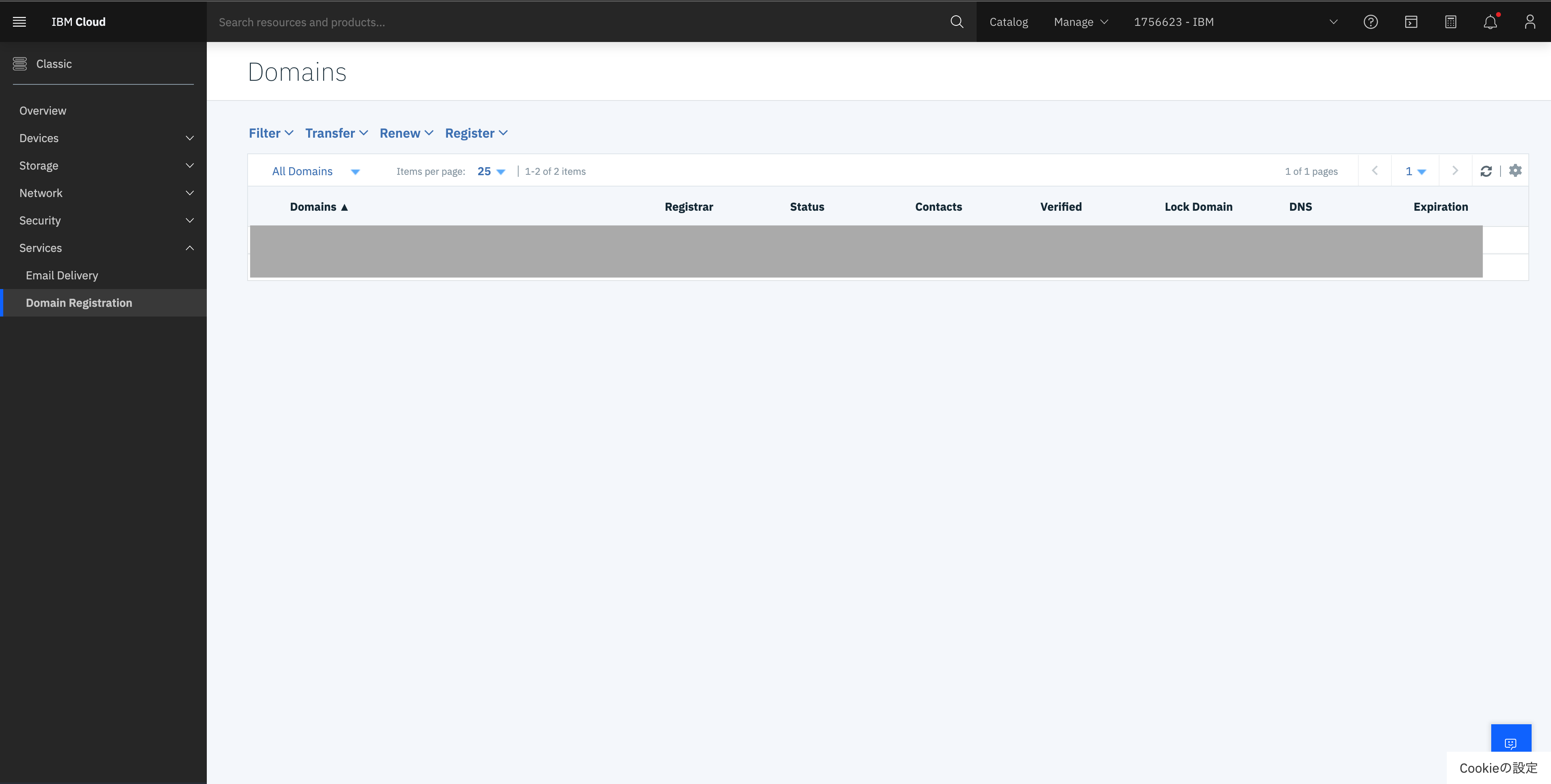
Task: Open the hamburger navigation menu
Action: click(x=19, y=22)
